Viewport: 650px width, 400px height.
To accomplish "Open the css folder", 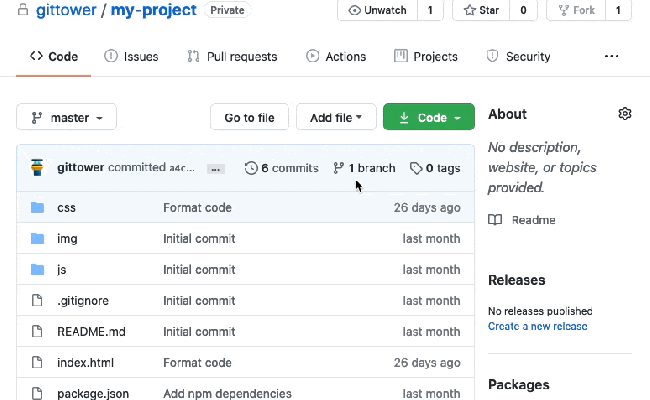I will 66,208.
